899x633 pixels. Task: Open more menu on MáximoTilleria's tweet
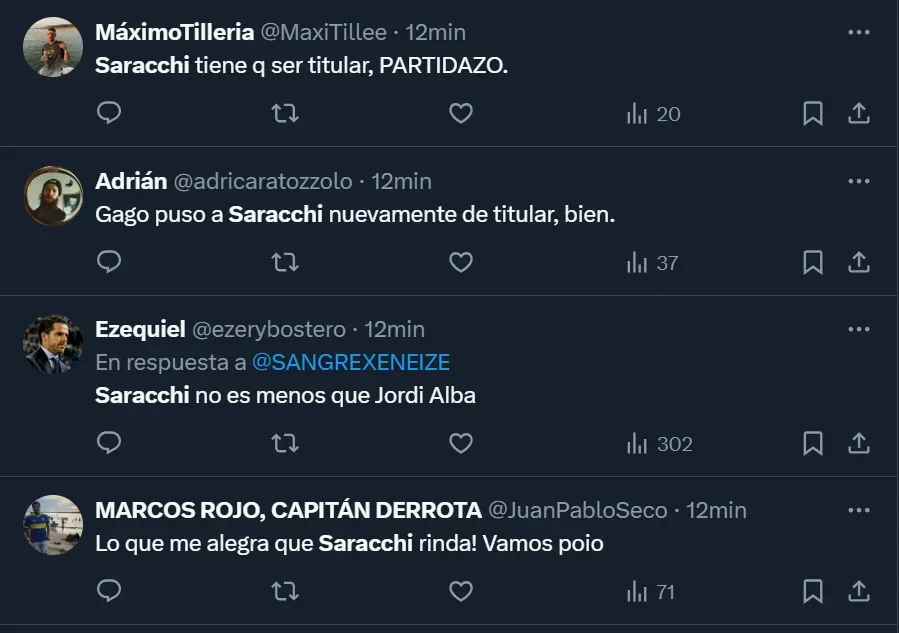pos(858,32)
